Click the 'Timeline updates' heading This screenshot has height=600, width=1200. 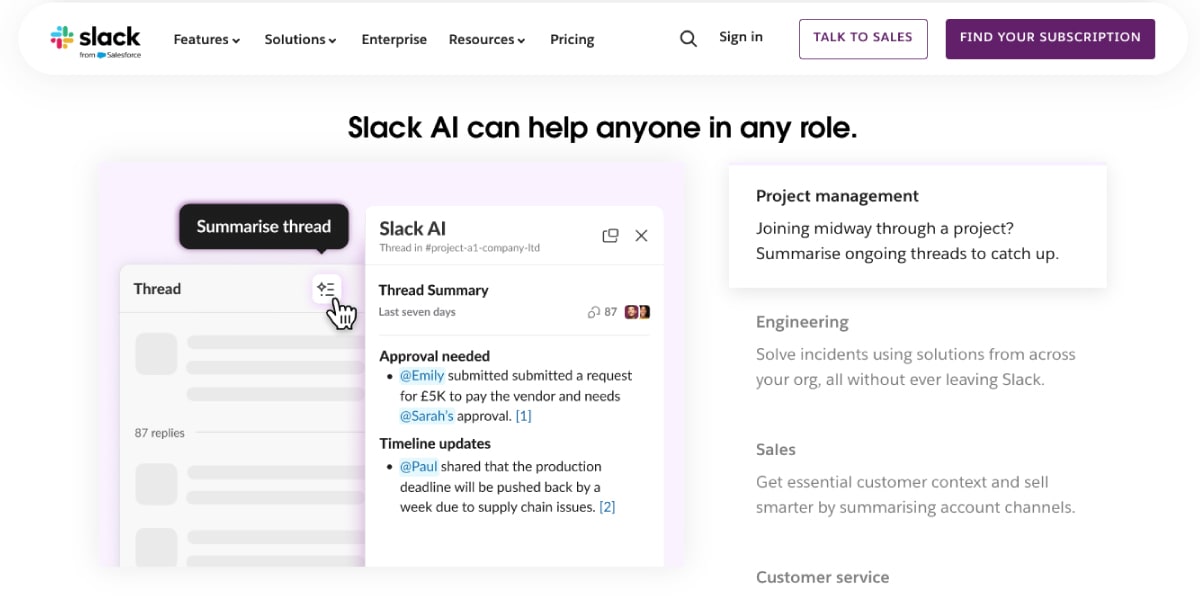click(435, 443)
